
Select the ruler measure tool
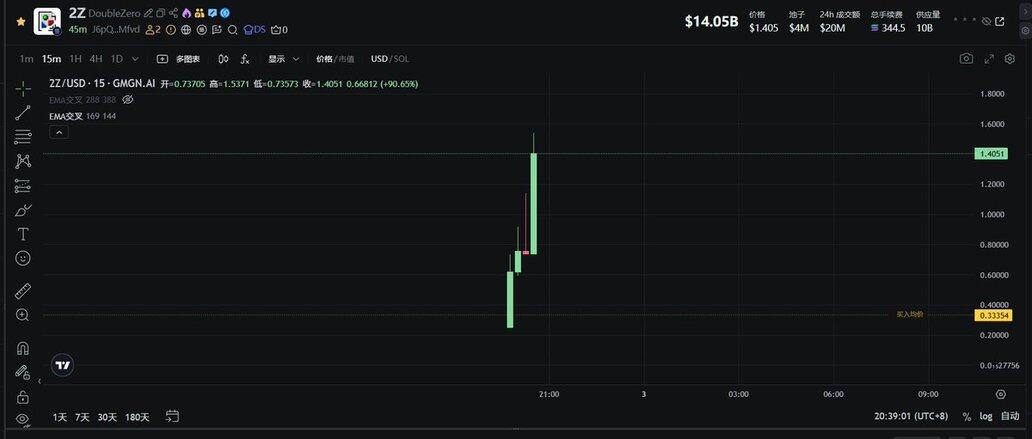pos(23,291)
